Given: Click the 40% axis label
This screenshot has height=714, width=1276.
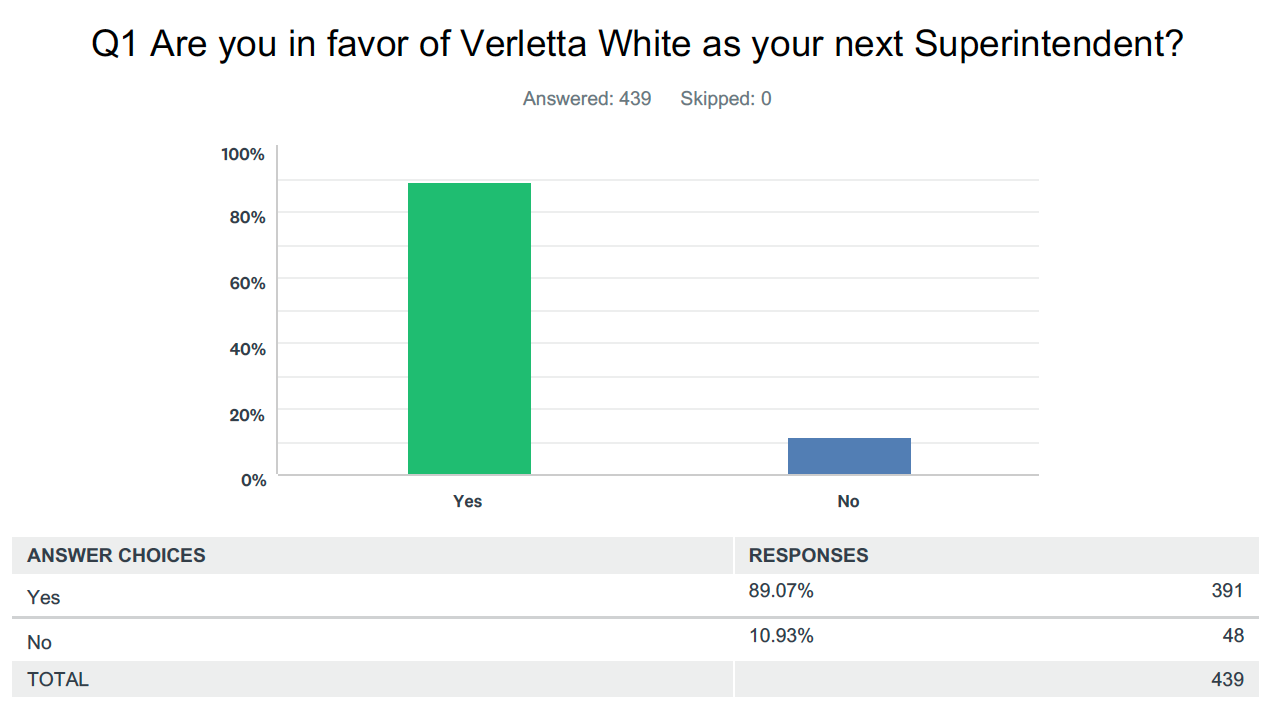Looking at the screenshot, I should 247,349.
